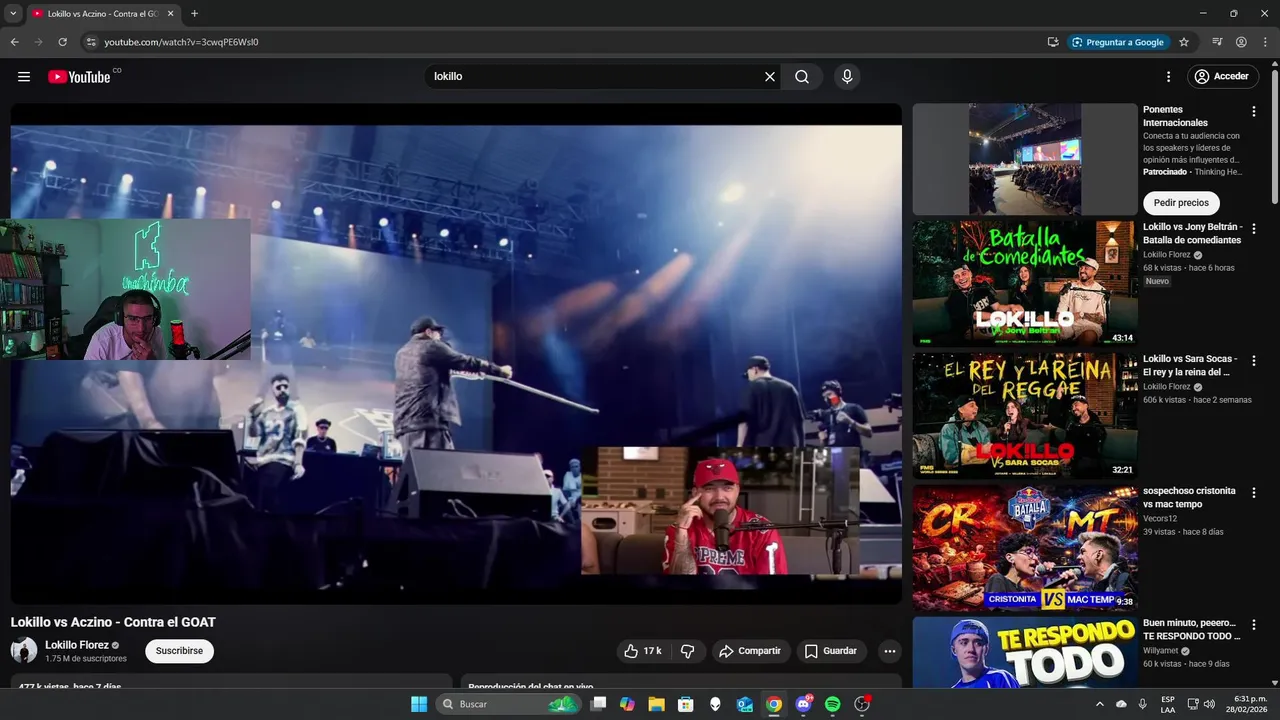Open ESP LAA language switcher

(x=1168, y=704)
